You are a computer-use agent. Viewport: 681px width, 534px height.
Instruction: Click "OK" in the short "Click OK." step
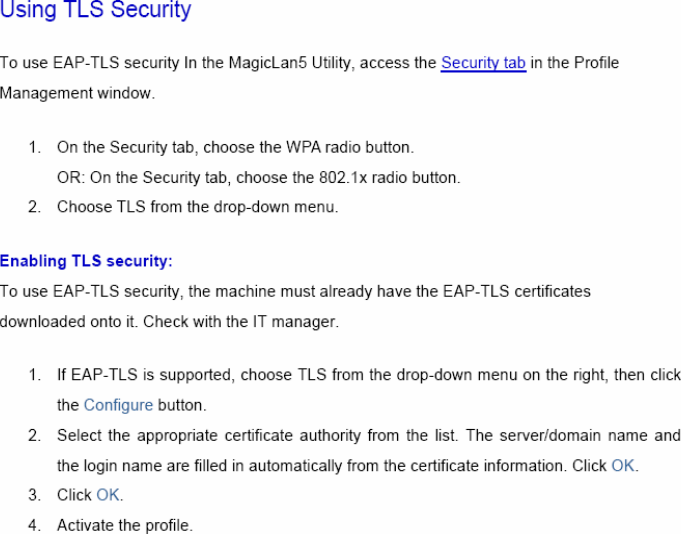tap(109, 496)
